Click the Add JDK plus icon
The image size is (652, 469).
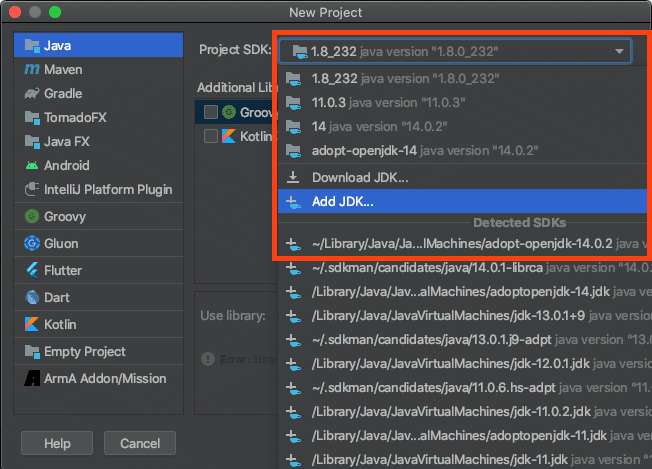click(293, 202)
